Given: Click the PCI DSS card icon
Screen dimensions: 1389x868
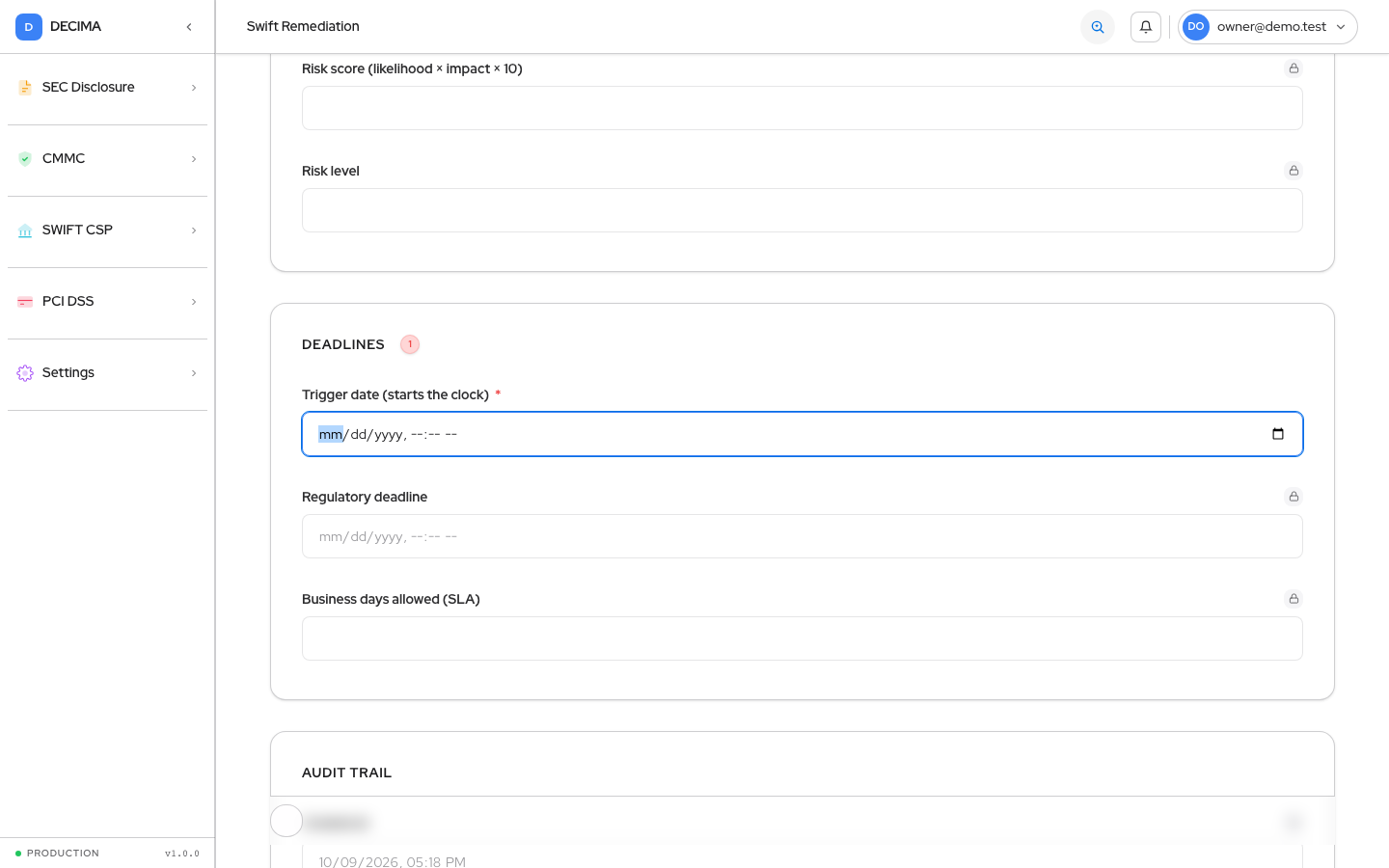Looking at the screenshot, I should 25,302.
